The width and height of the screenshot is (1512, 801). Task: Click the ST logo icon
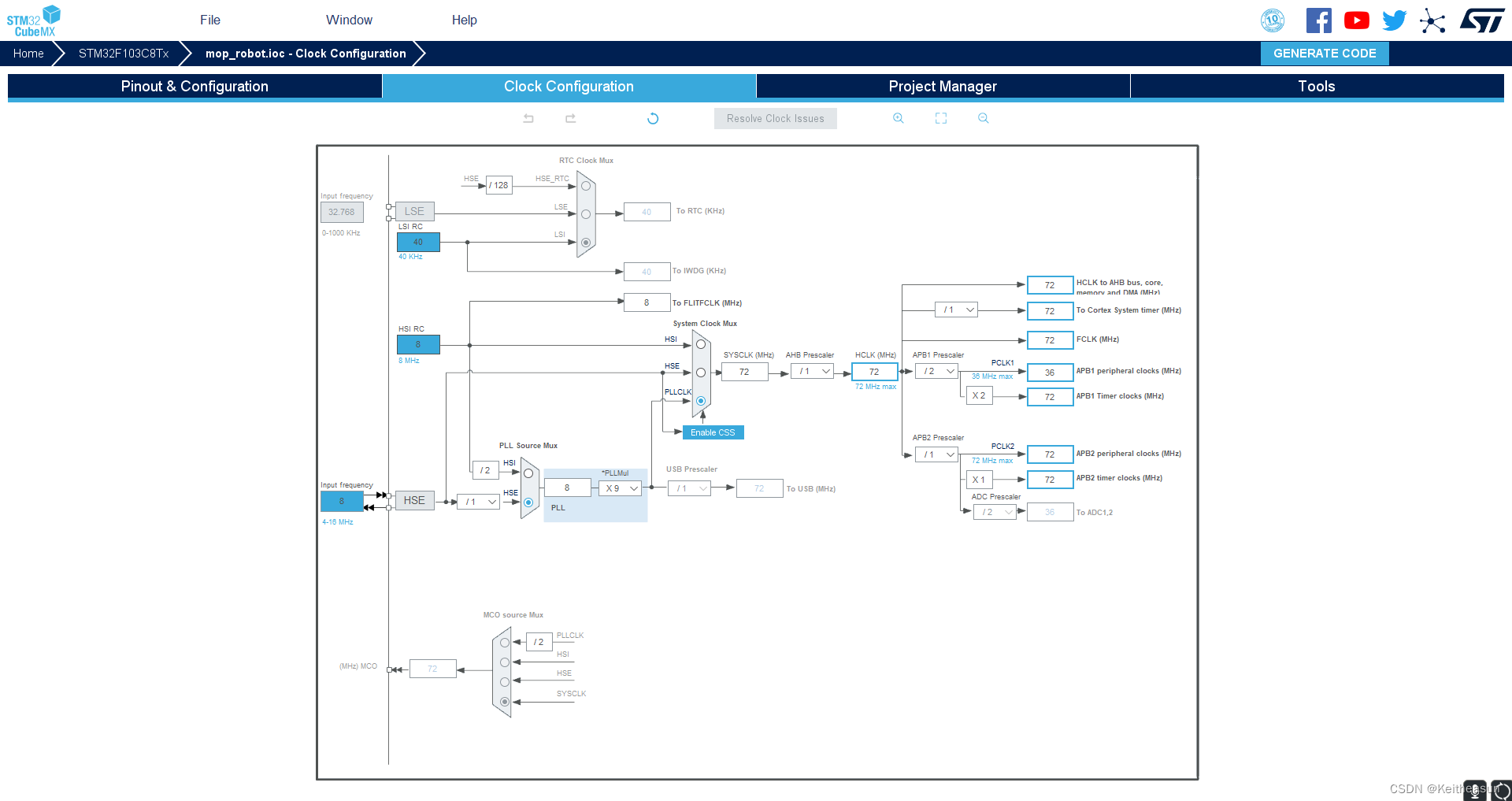click(1482, 20)
